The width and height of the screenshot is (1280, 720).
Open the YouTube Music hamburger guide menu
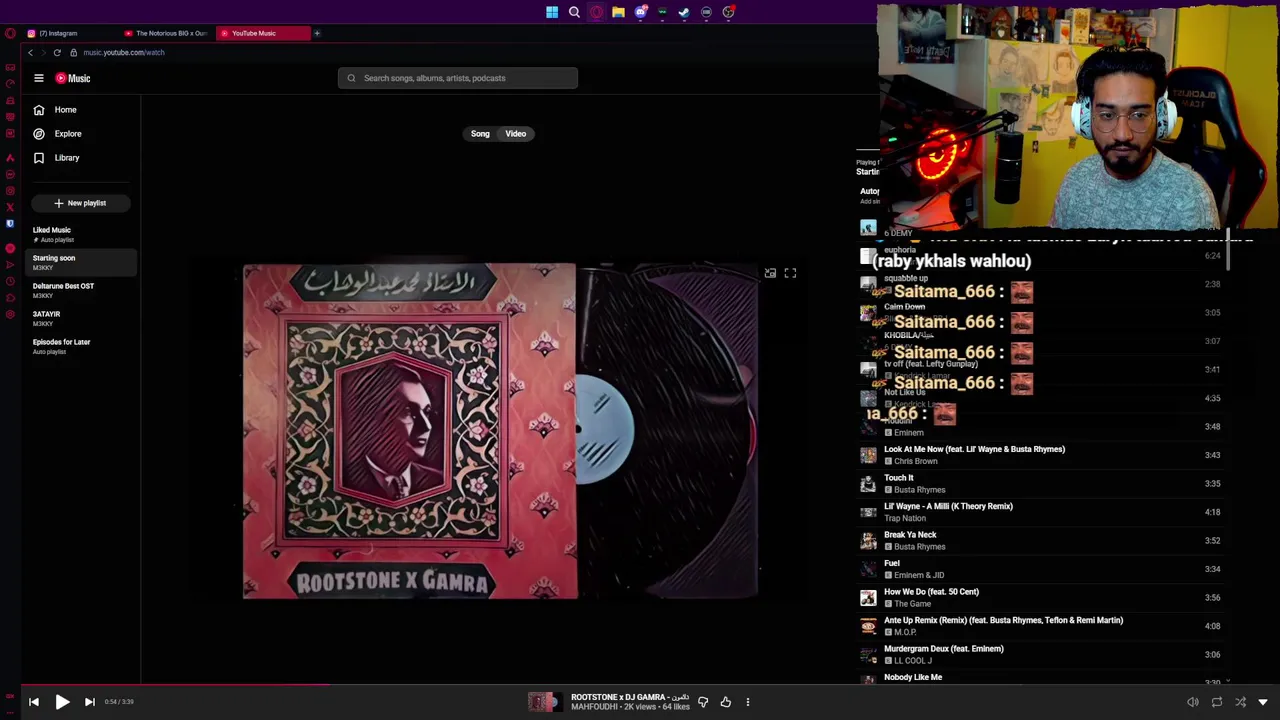39,78
